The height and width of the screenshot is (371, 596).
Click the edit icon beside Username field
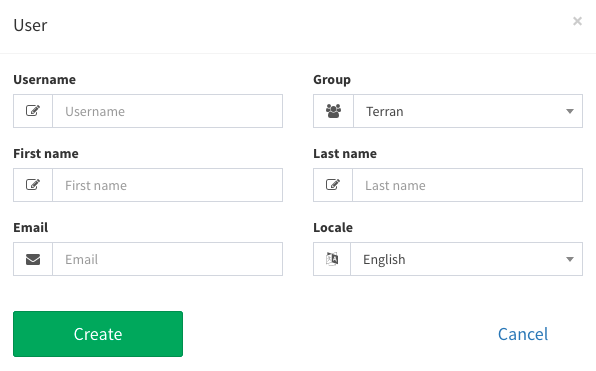pyautogui.click(x=33, y=111)
